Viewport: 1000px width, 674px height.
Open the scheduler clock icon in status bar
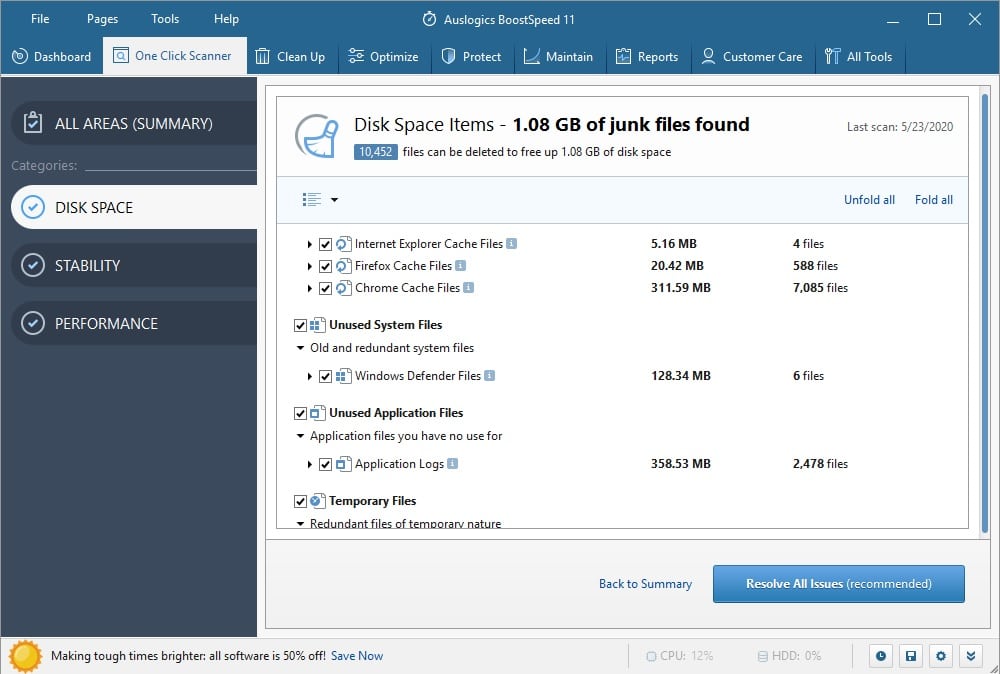(x=881, y=656)
